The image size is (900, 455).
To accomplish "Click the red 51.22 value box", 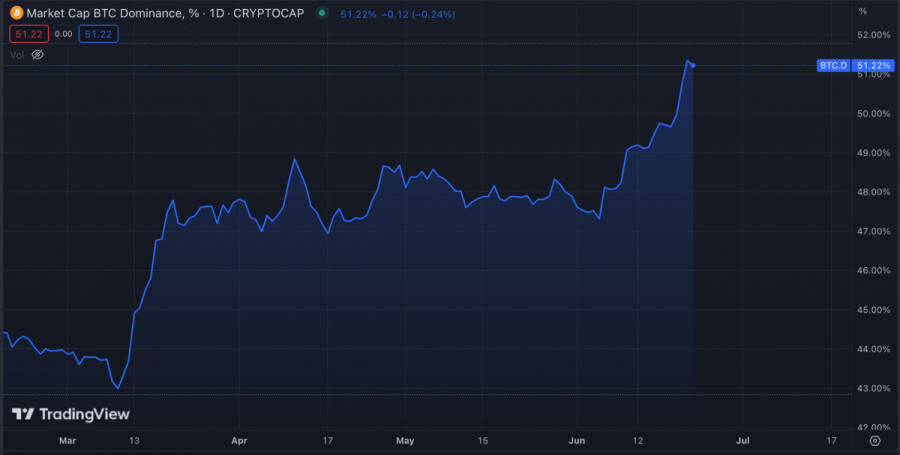I will (x=26, y=34).
